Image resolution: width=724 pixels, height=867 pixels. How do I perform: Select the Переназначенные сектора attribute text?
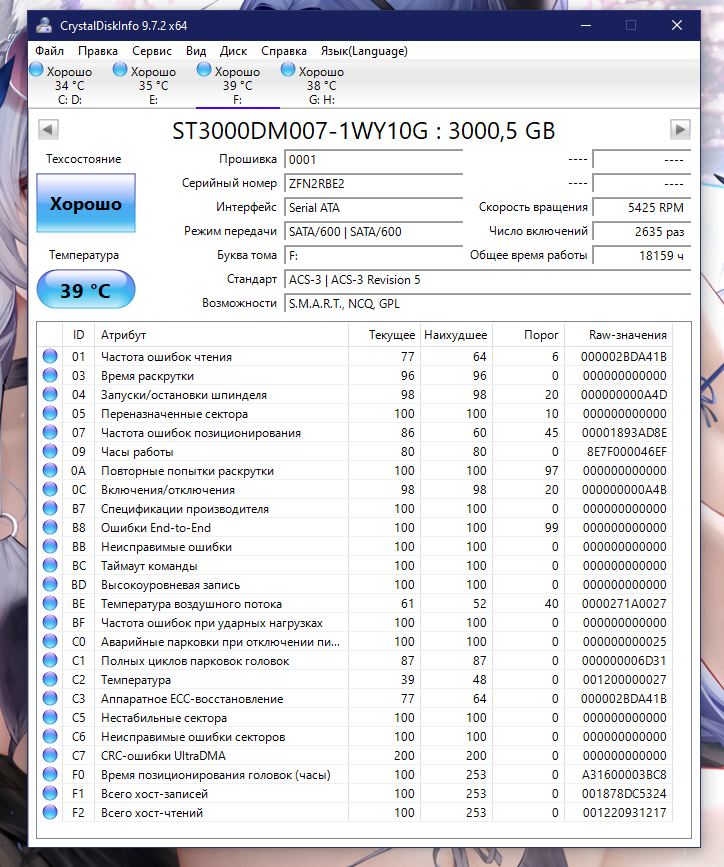tap(174, 414)
